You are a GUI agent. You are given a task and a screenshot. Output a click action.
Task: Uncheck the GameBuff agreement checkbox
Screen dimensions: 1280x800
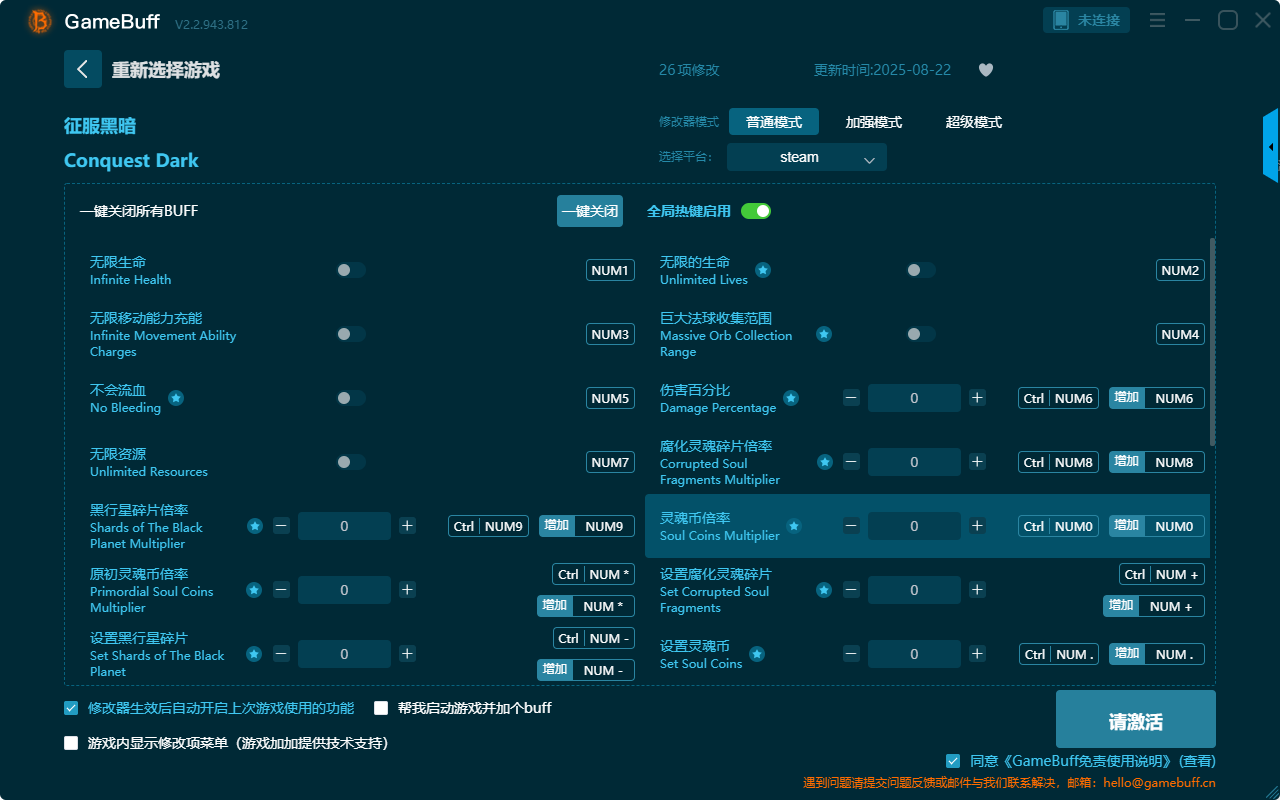click(953, 761)
